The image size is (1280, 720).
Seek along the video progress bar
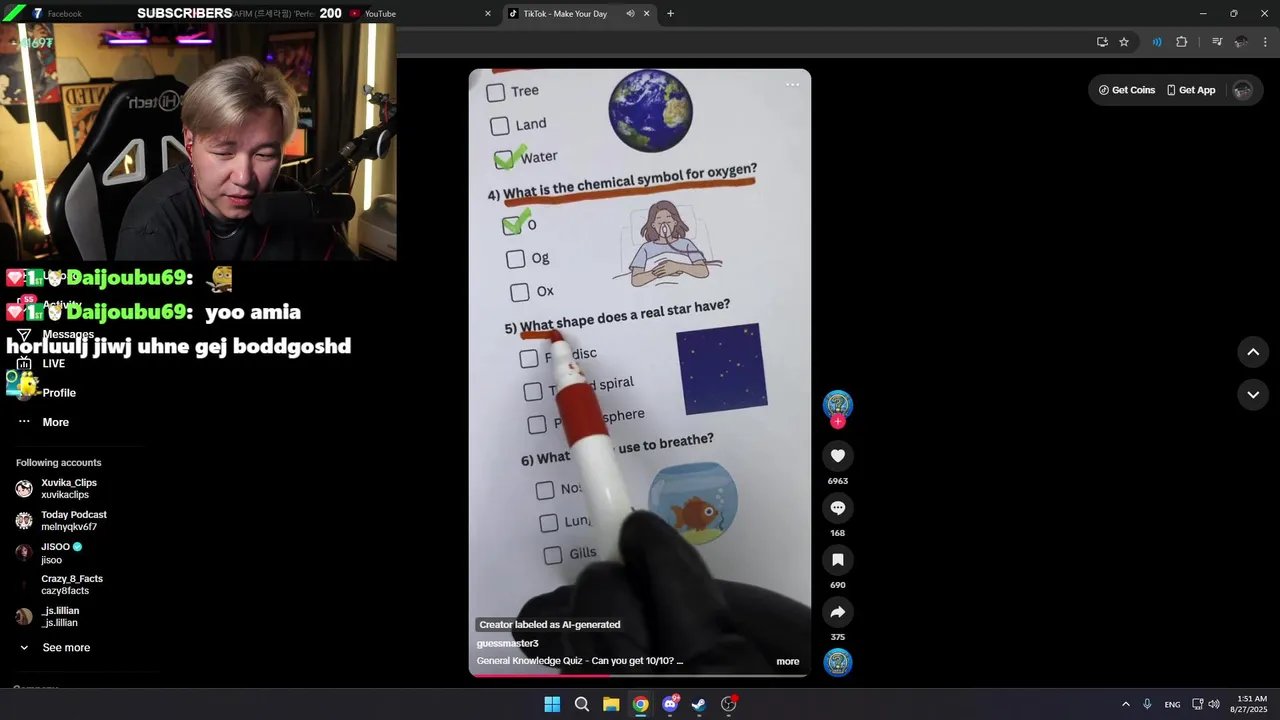pyautogui.click(x=640, y=675)
